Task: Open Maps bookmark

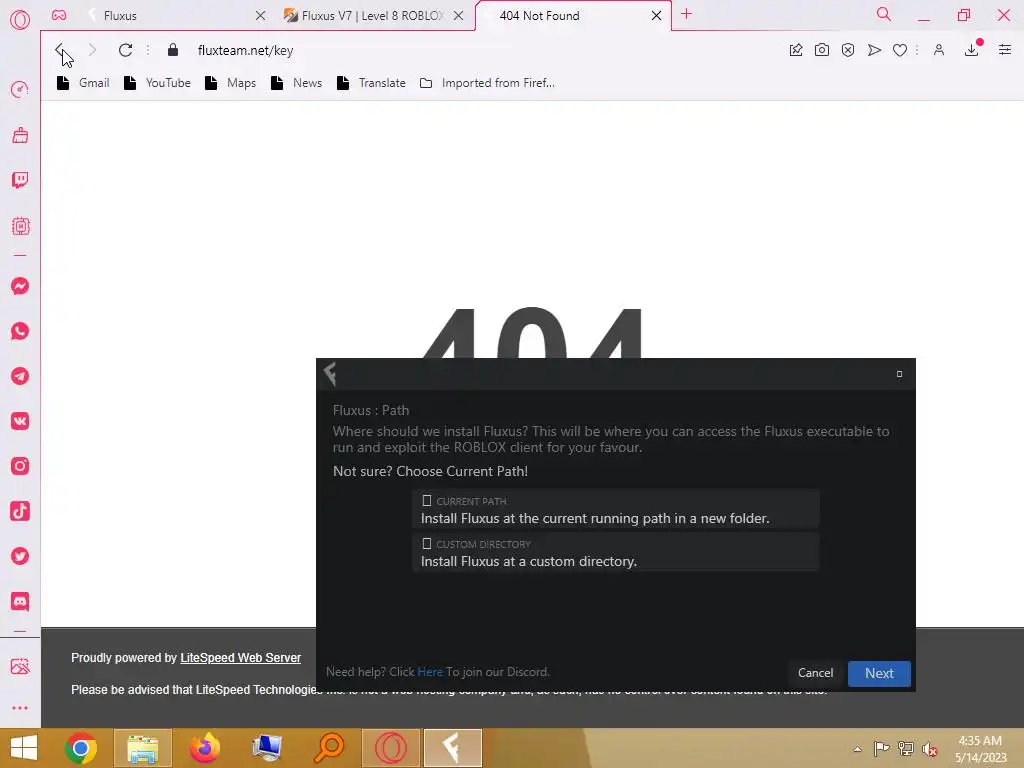Action: click(x=231, y=83)
